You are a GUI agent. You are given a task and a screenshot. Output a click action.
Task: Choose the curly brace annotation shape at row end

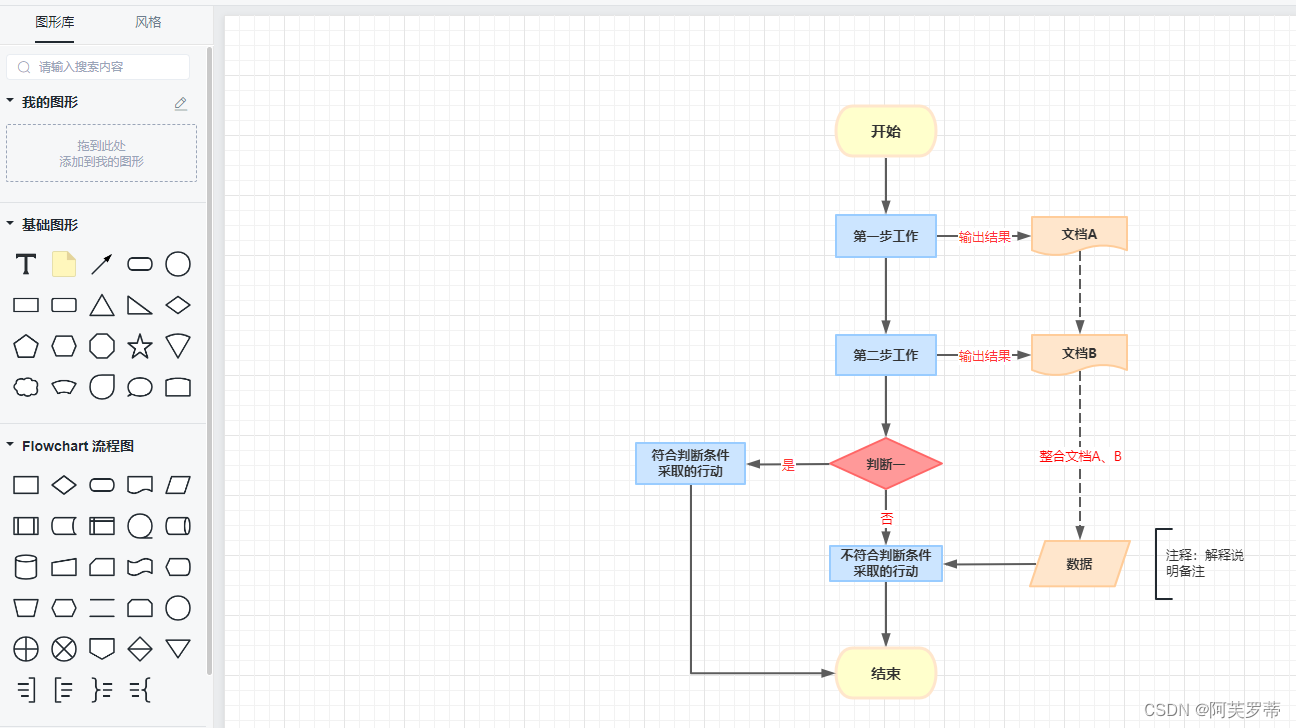pyautogui.click(x=140, y=690)
